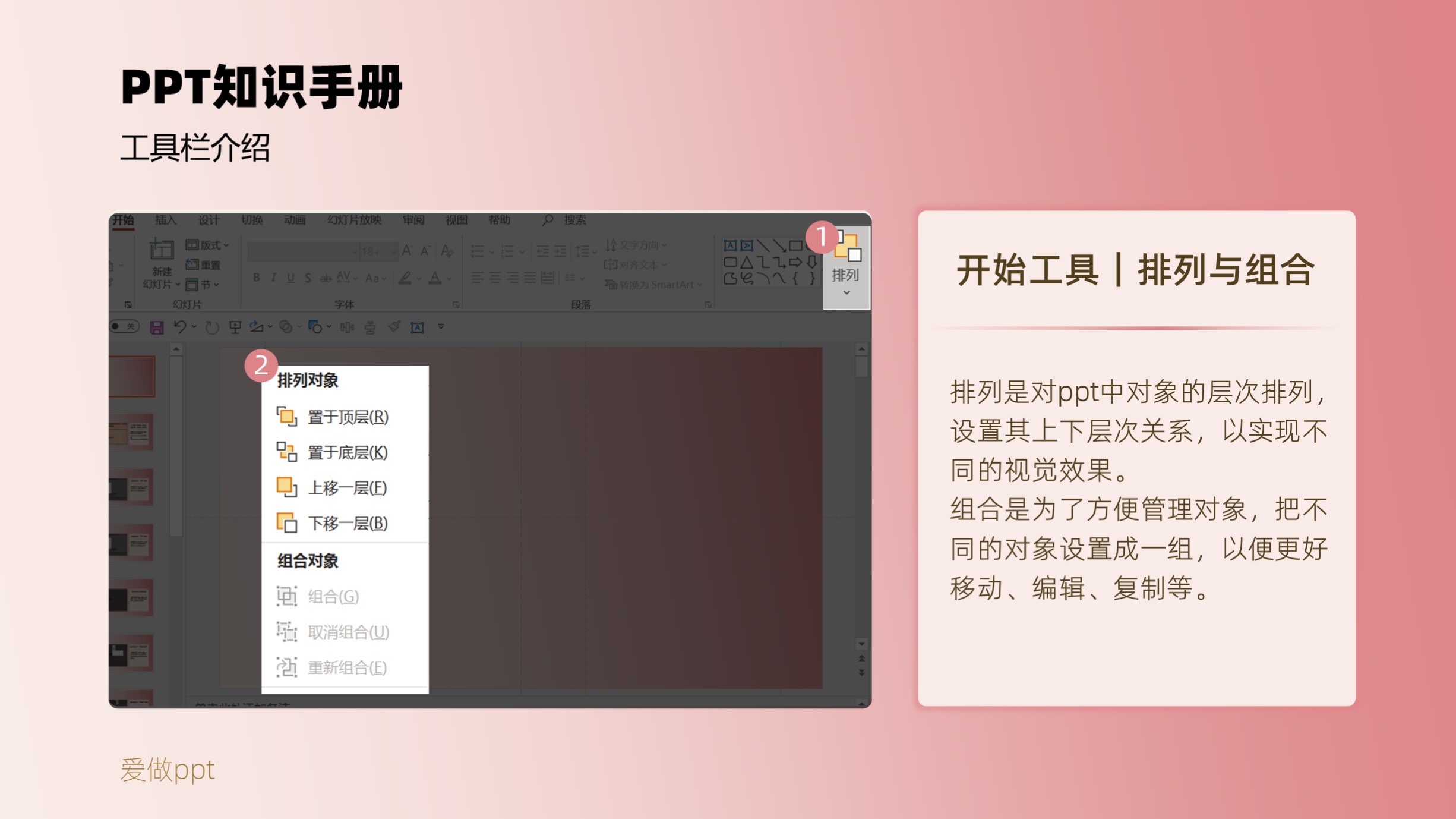Open the font color picker
This screenshot has width=1456, height=819.
[434, 279]
